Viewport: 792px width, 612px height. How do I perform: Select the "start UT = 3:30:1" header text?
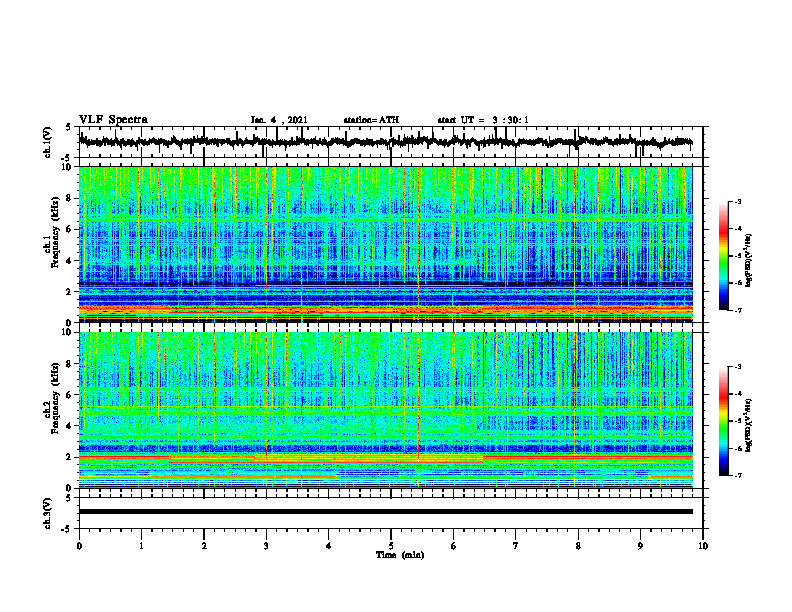pos(483,120)
